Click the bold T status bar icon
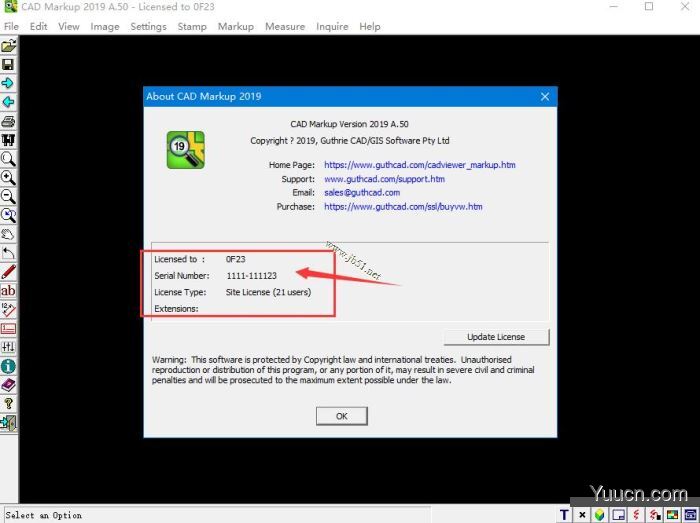 point(564,515)
